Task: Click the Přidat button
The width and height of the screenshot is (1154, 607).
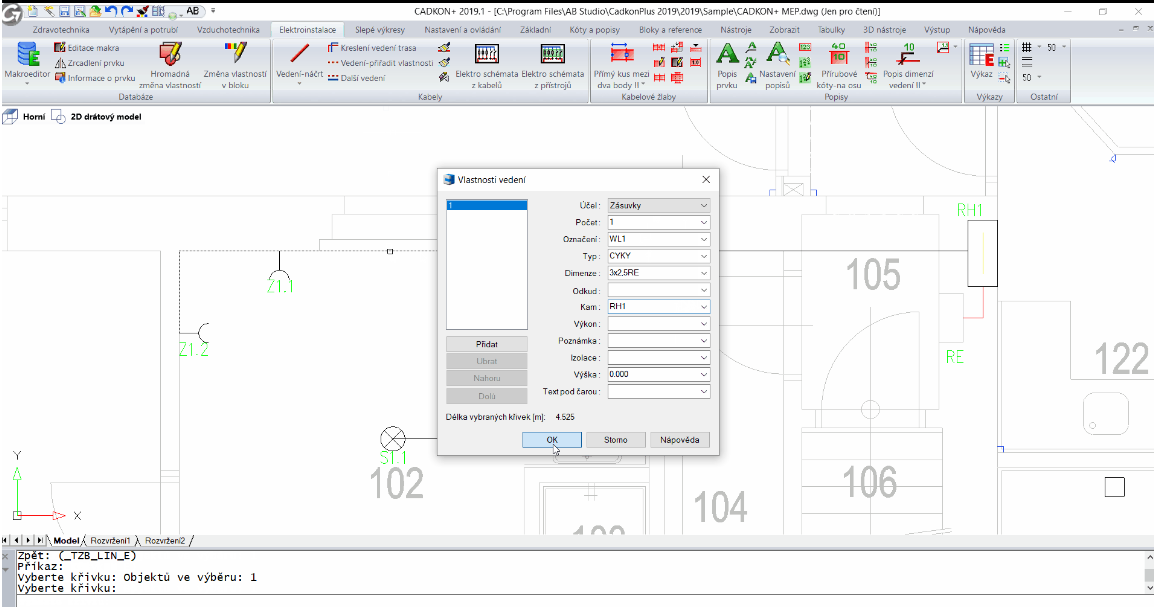Action: point(486,344)
